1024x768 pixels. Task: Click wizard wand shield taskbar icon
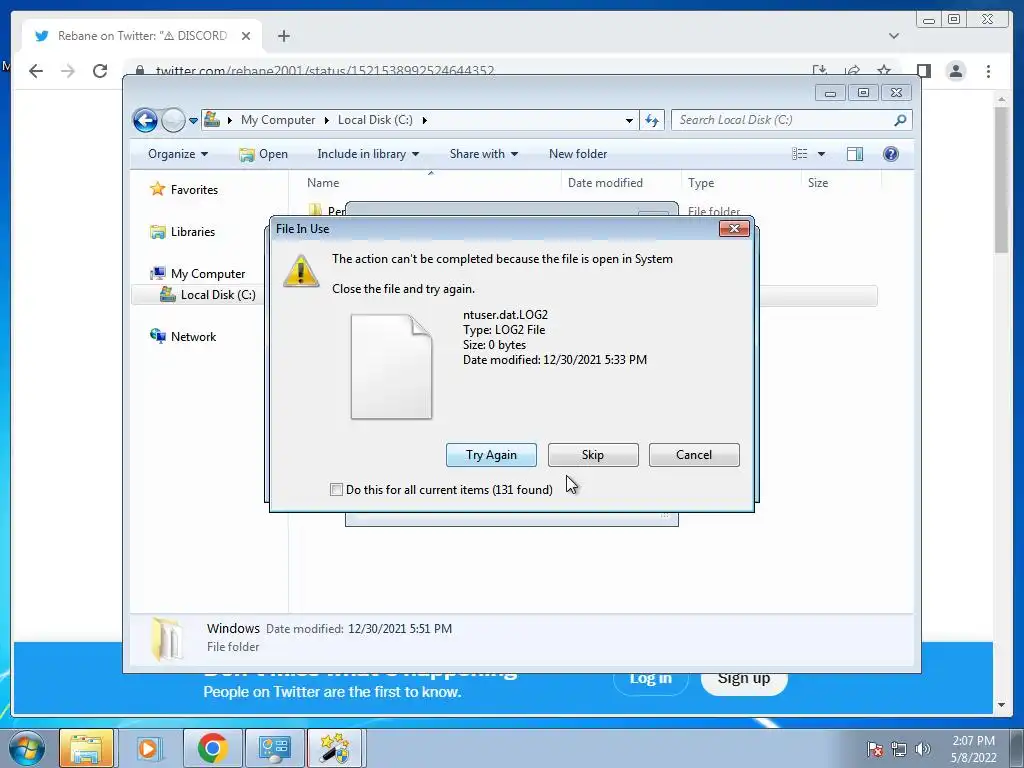pyautogui.click(x=335, y=748)
